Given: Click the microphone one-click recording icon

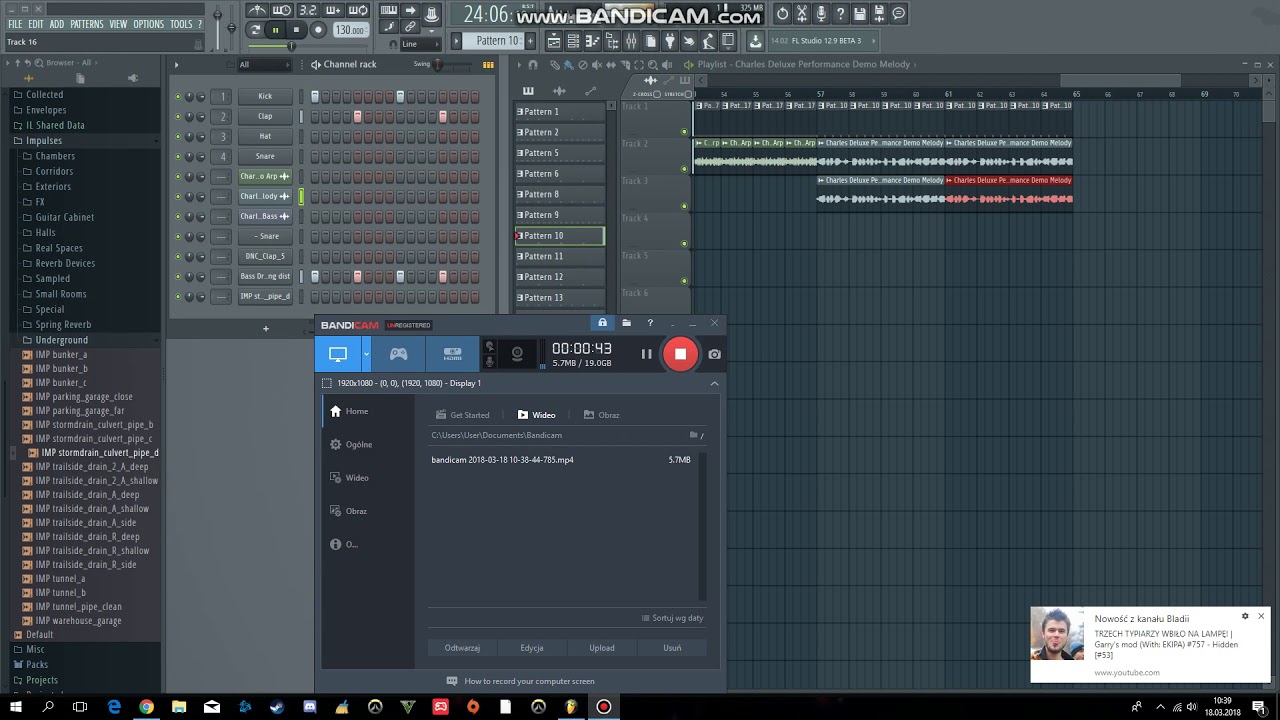Looking at the screenshot, I should pos(821,13).
